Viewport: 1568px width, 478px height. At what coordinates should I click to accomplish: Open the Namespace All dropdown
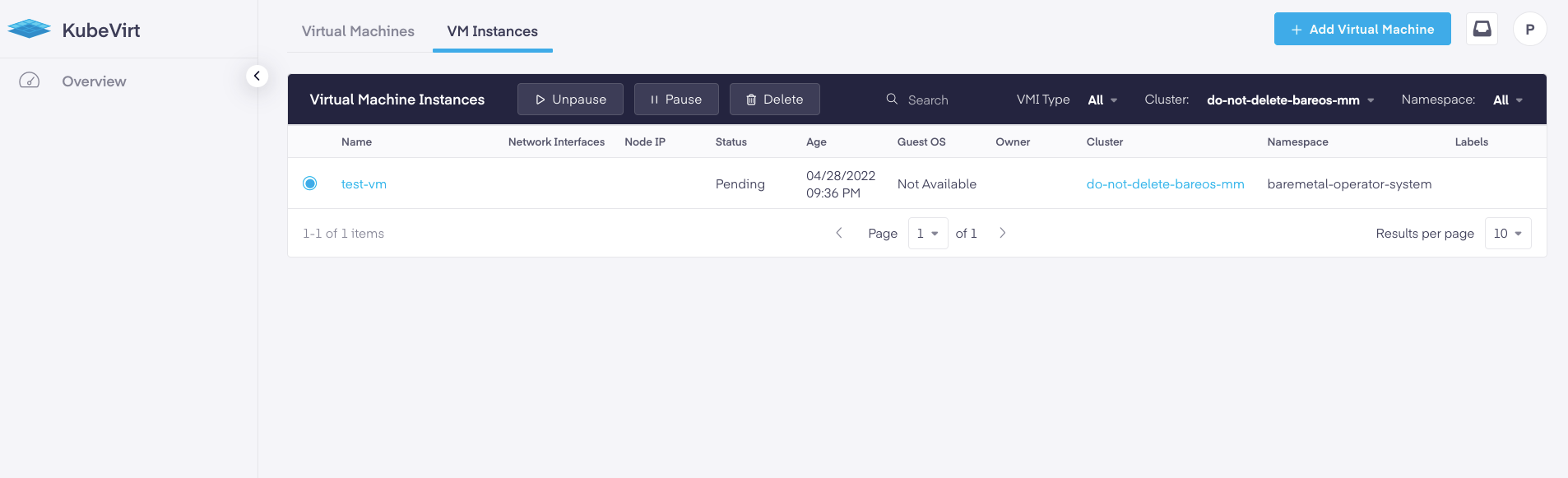[1508, 100]
